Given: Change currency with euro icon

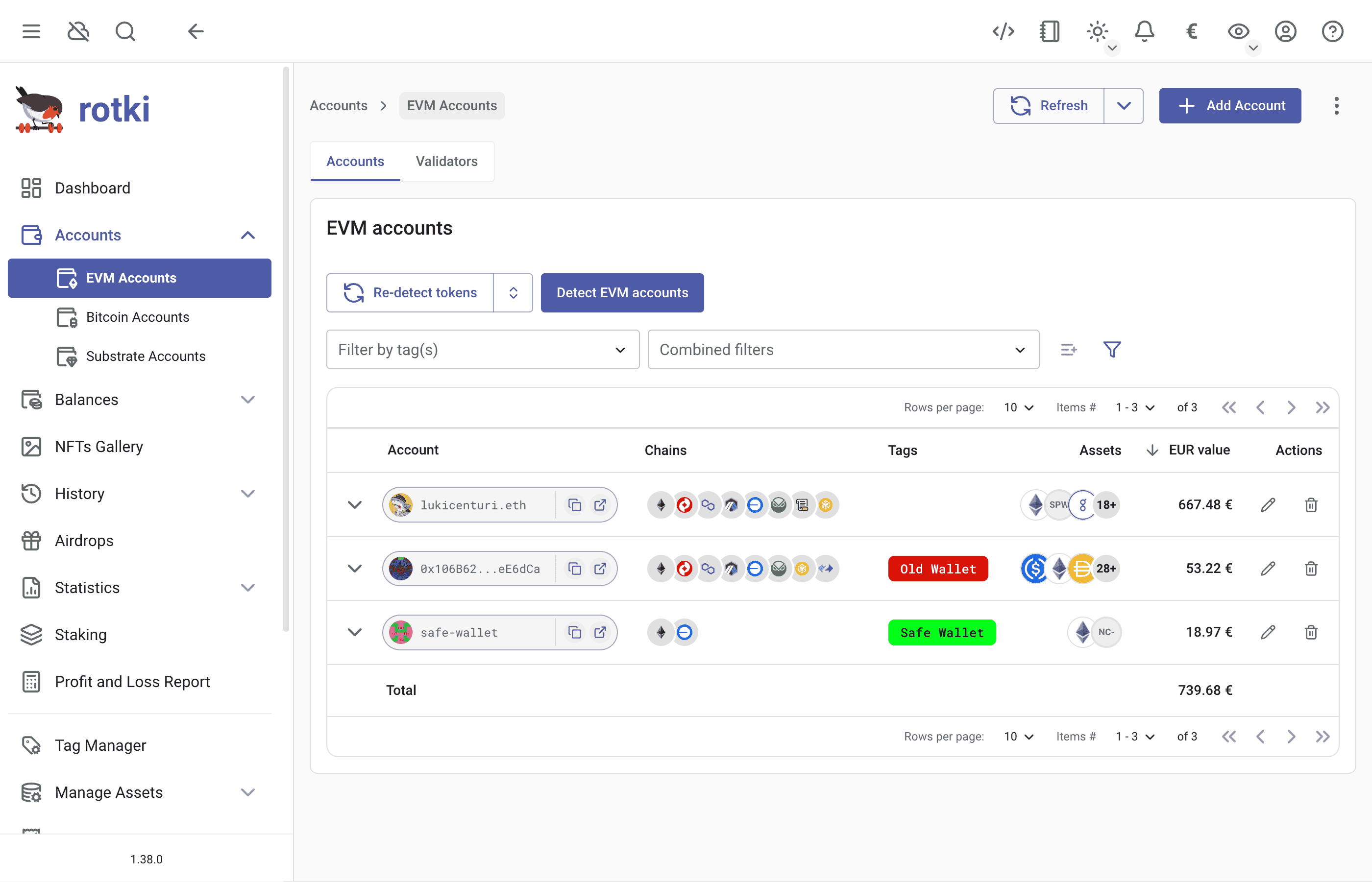Looking at the screenshot, I should coord(1192,31).
